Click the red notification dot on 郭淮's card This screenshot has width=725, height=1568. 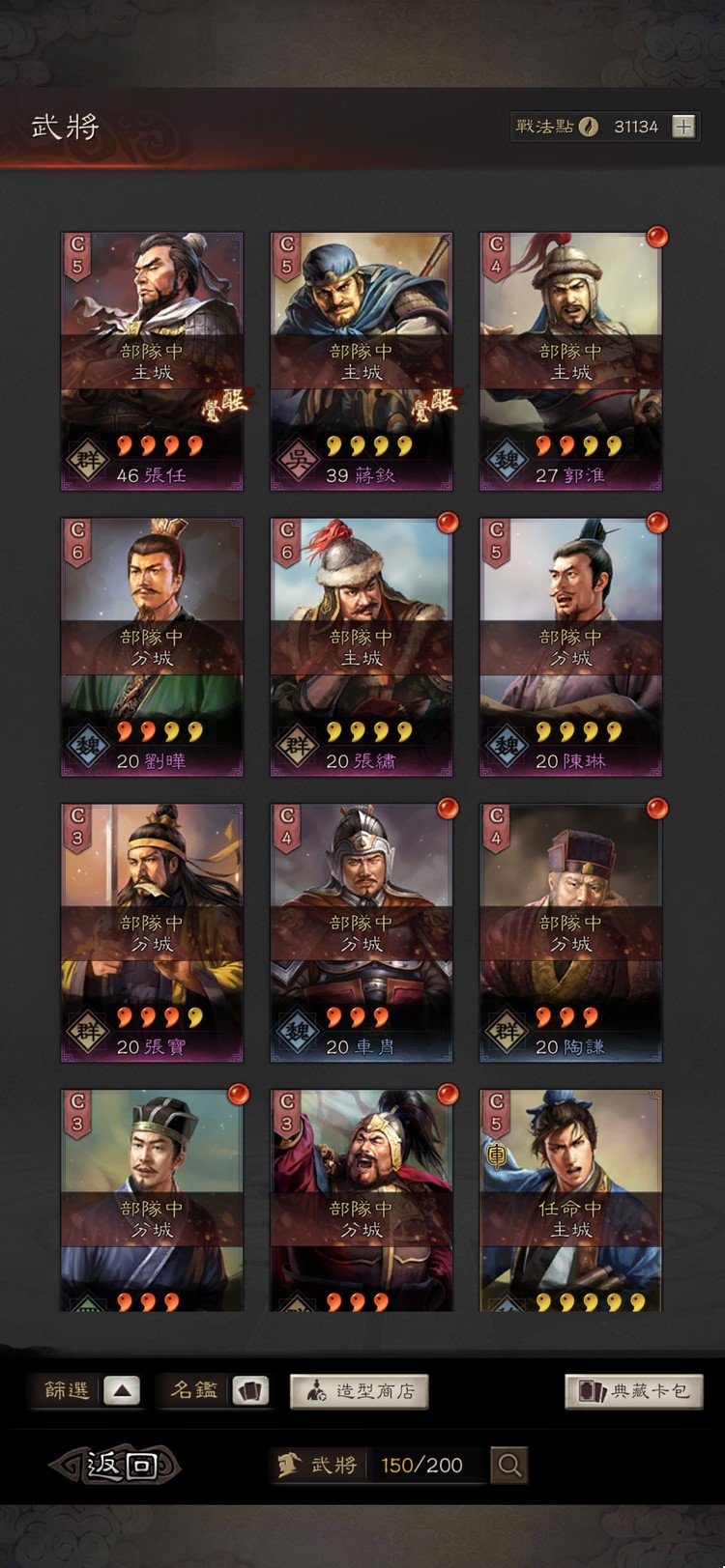coord(657,237)
